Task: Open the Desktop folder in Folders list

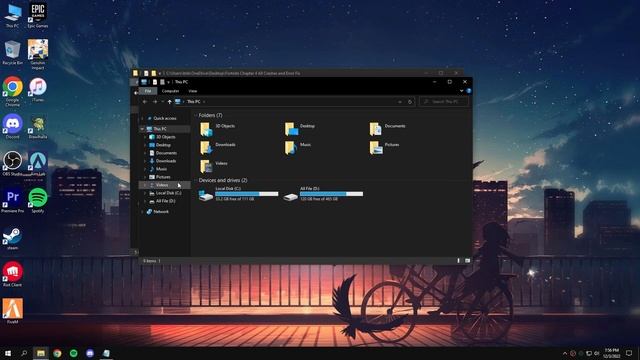Action: [300, 129]
